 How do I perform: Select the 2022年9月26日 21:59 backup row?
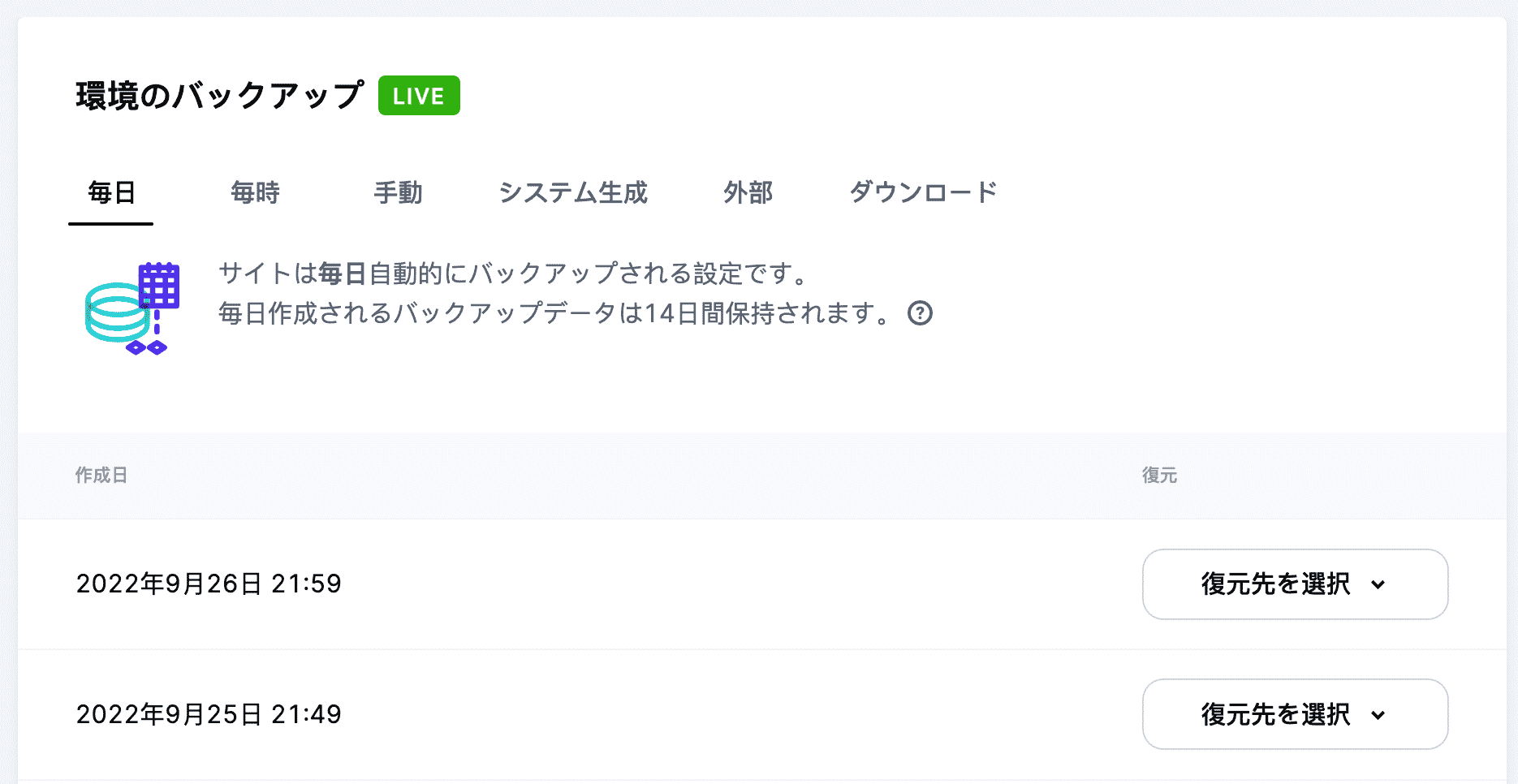tap(209, 584)
